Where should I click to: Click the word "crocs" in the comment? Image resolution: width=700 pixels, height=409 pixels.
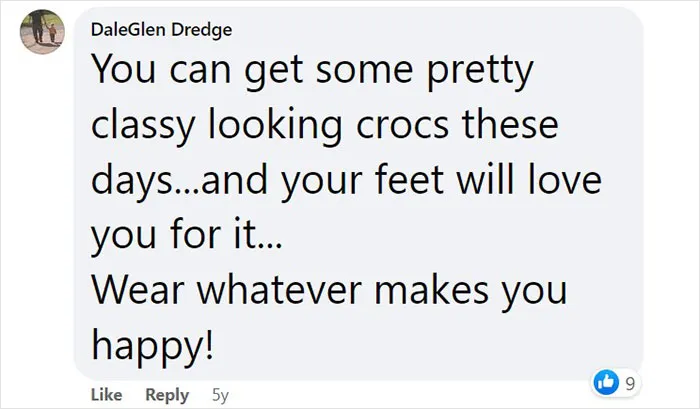point(402,125)
